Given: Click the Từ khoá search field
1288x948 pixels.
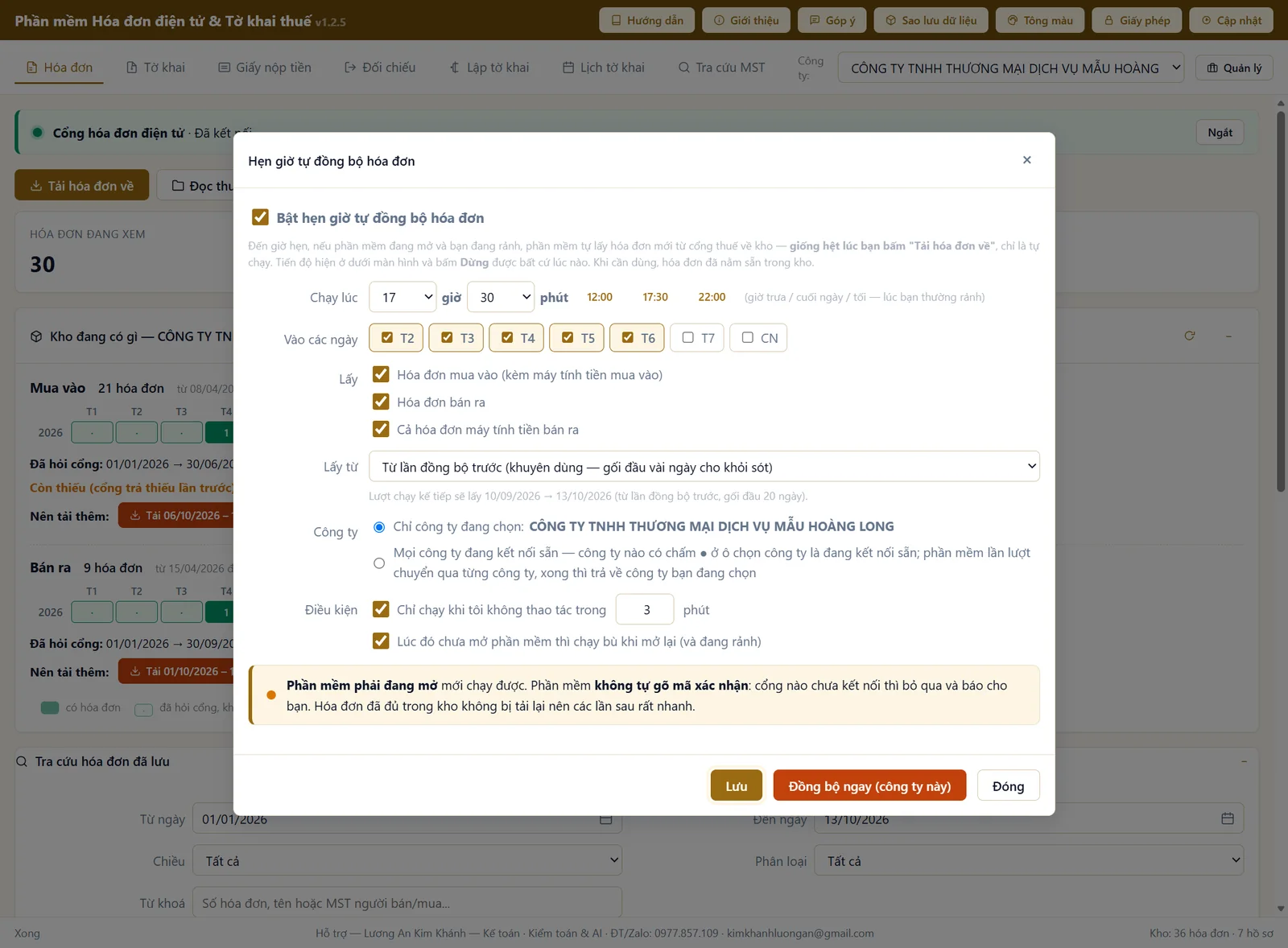Looking at the screenshot, I should click(x=407, y=903).
